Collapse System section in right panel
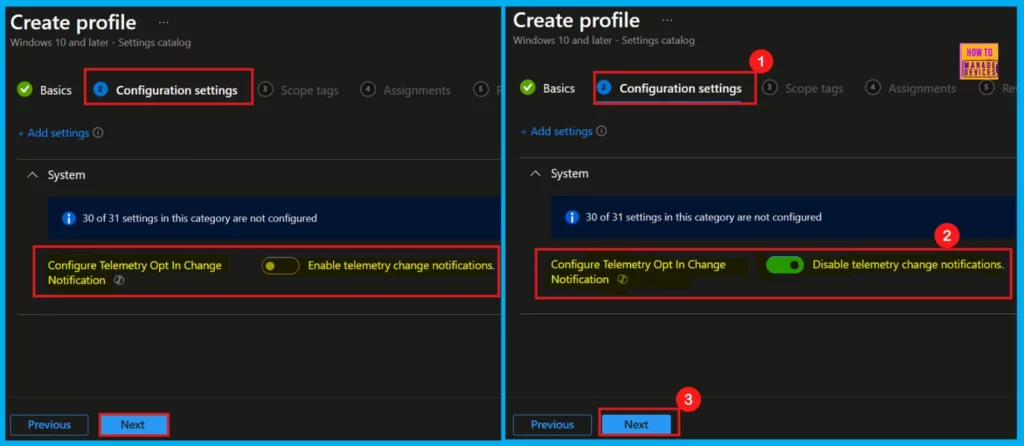1024x446 pixels. 536,174
